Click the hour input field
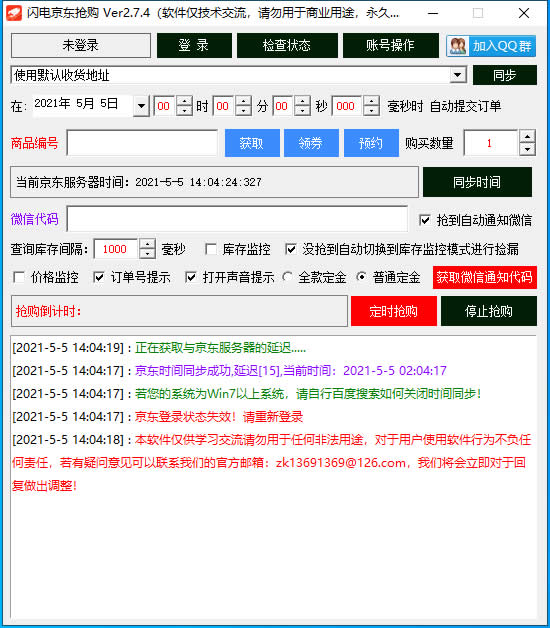 point(165,106)
